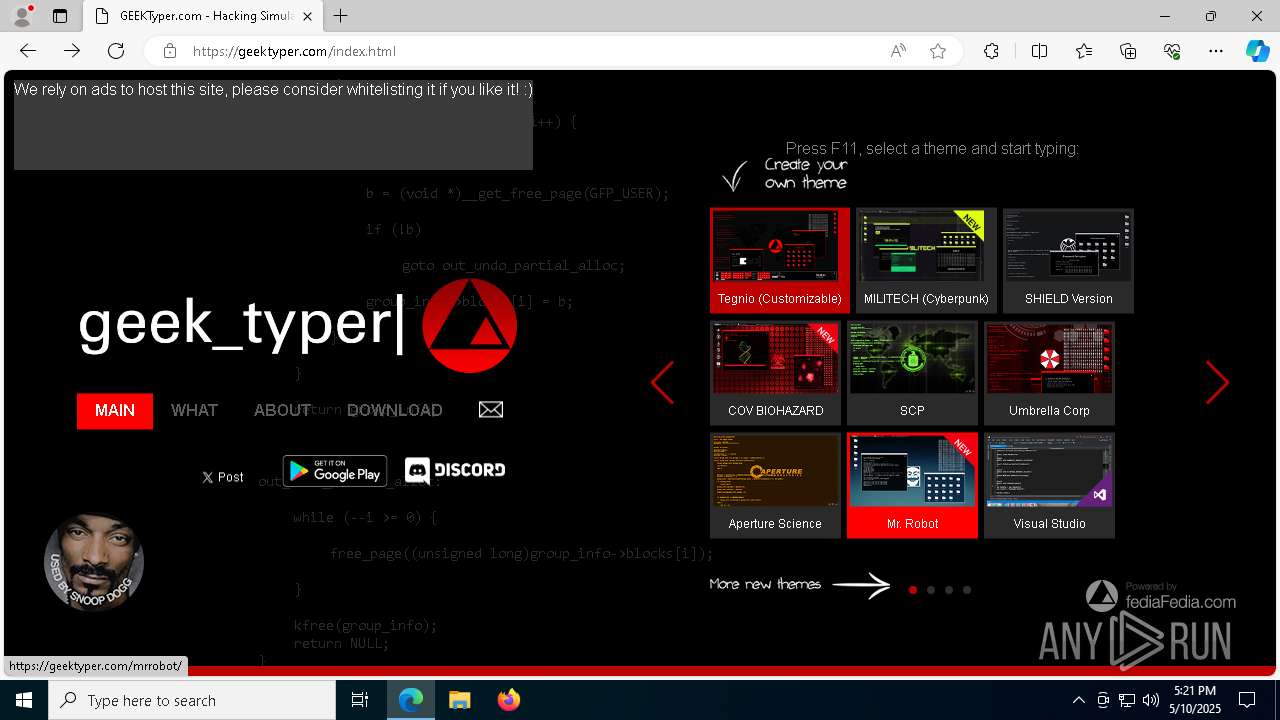1280x720 pixels.
Task: Open the Copilot icon in toolbar
Action: coord(1257,51)
